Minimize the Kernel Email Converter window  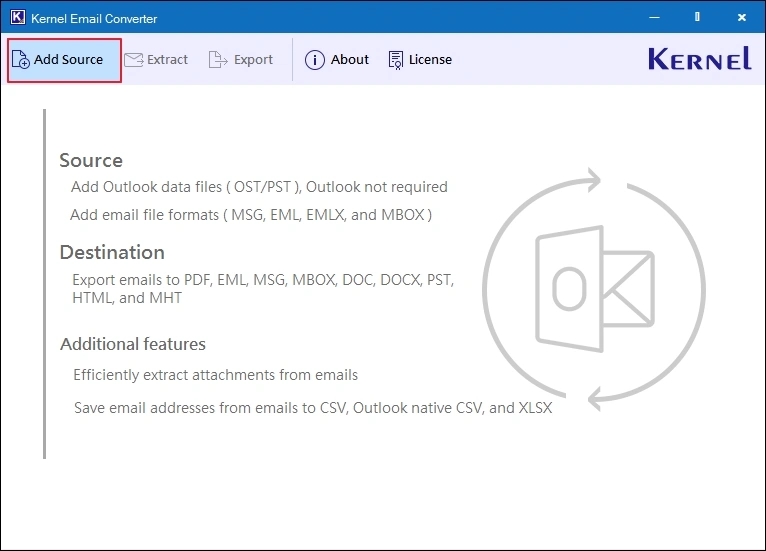[x=654, y=18]
